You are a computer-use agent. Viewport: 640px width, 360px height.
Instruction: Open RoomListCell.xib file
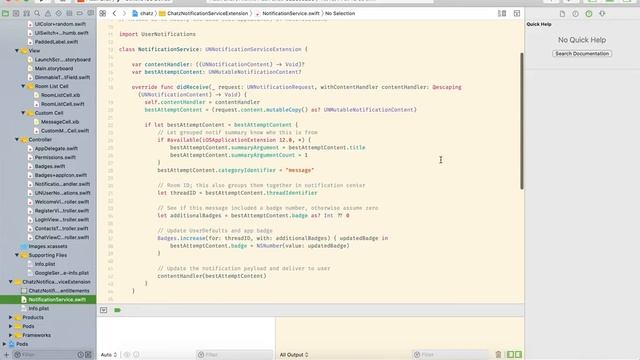[60, 95]
